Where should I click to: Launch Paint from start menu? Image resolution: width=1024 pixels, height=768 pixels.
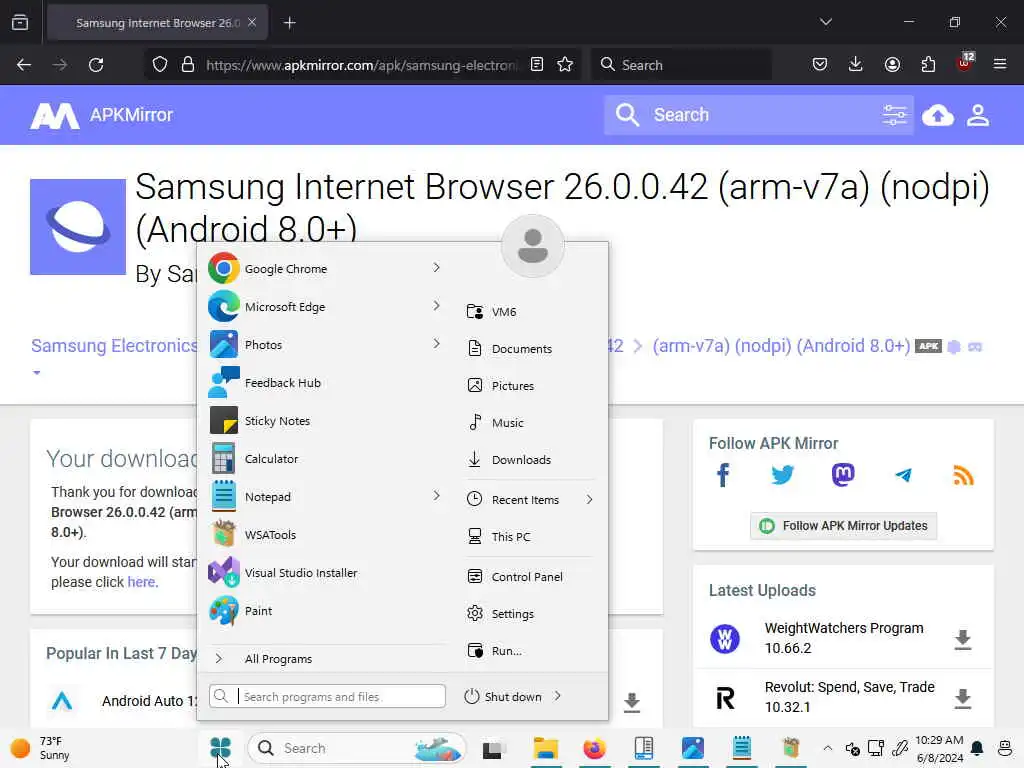(x=327, y=611)
